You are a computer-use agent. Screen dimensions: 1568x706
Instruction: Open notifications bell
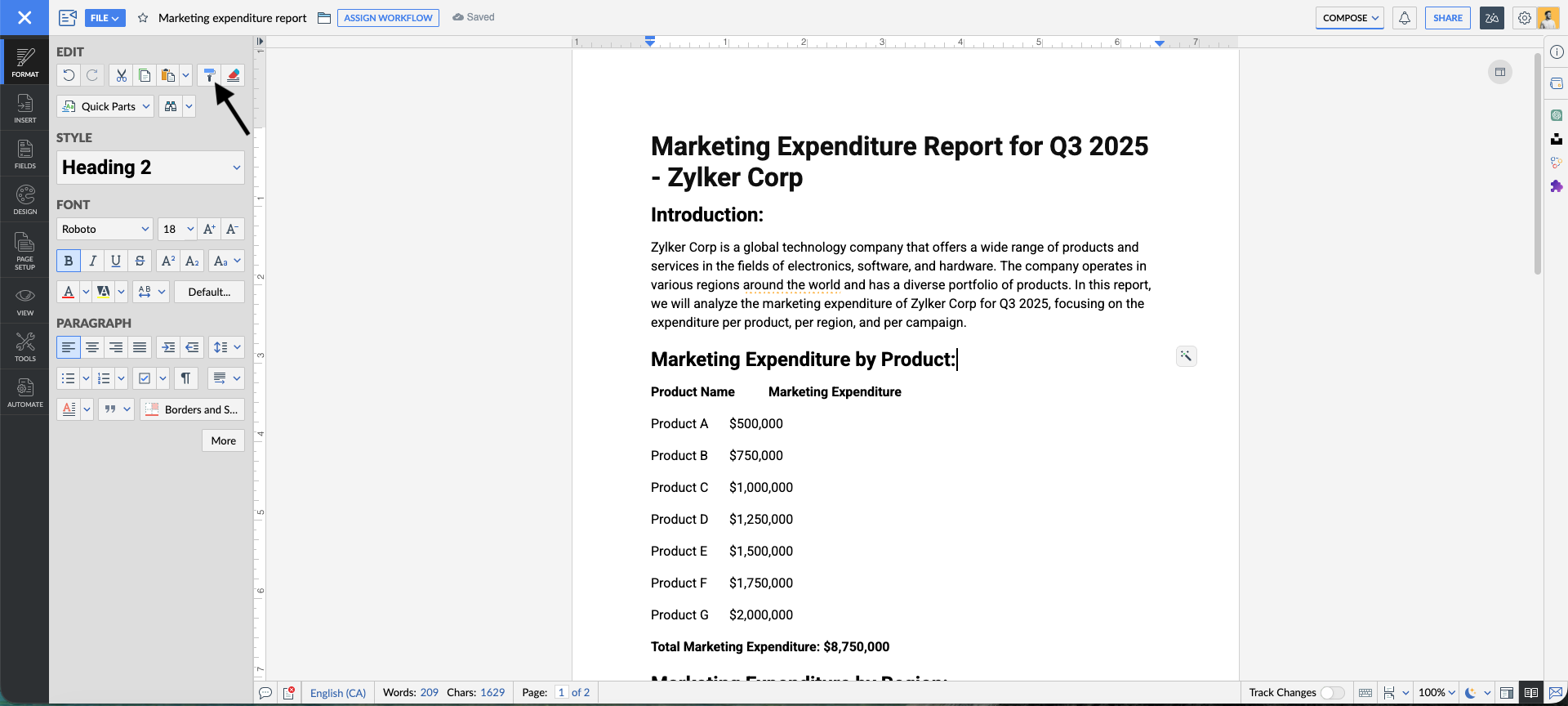tap(1405, 18)
